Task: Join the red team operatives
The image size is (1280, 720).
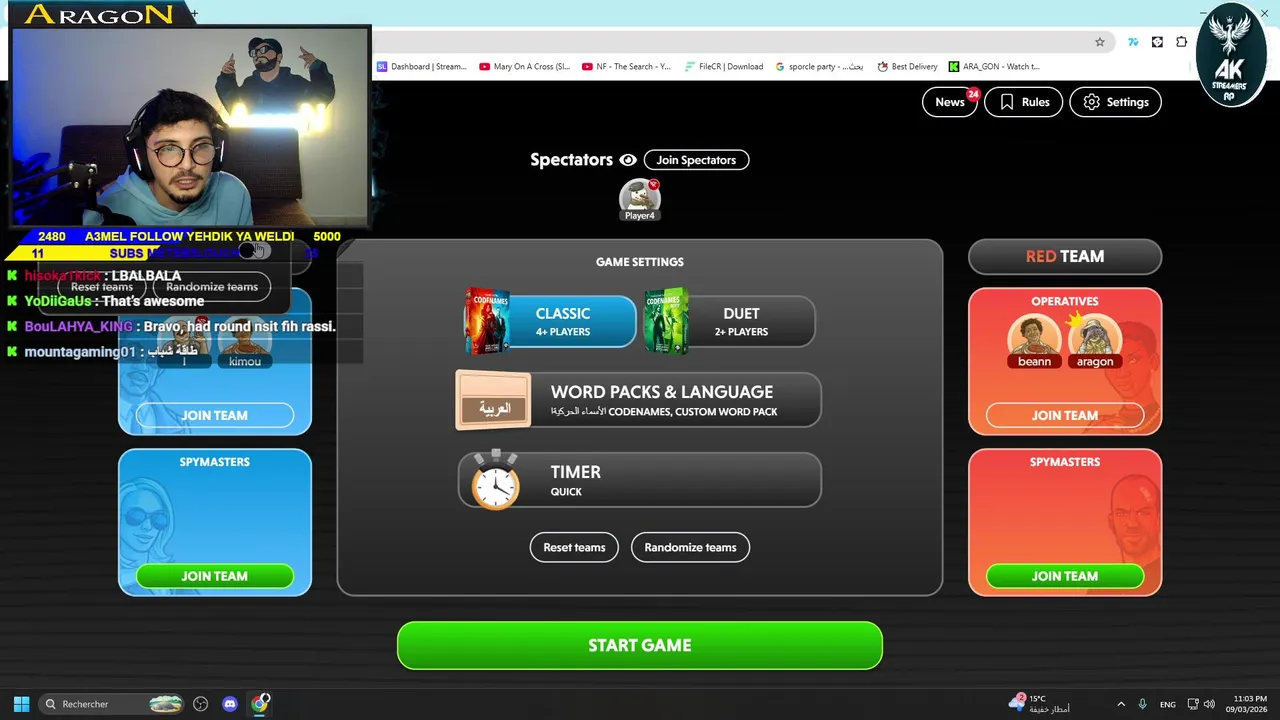Action: tap(1065, 415)
